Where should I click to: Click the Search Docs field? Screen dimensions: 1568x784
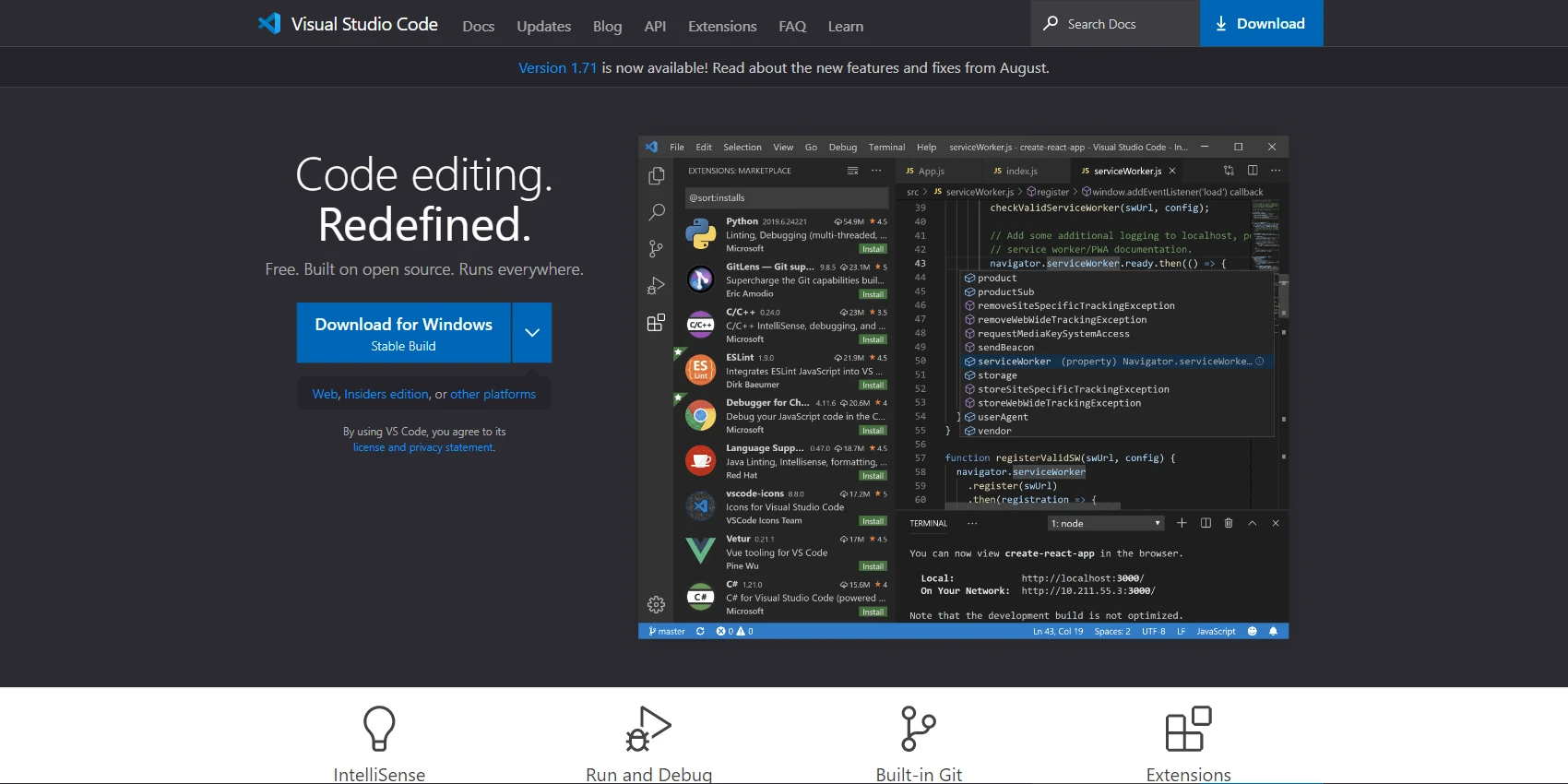click(x=1115, y=23)
